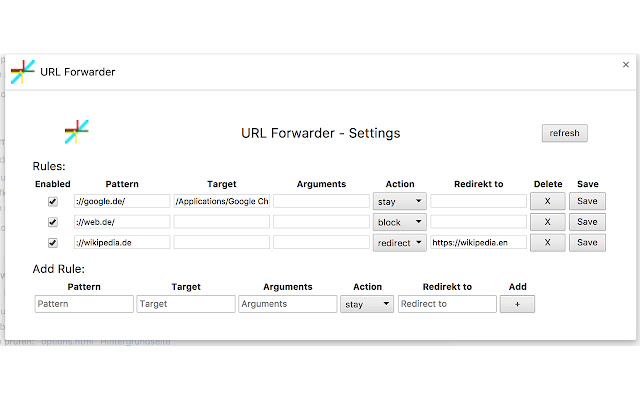Save the wikipedia.de rule
The height and width of the screenshot is (400, 640).
click(x=588, y=242)
